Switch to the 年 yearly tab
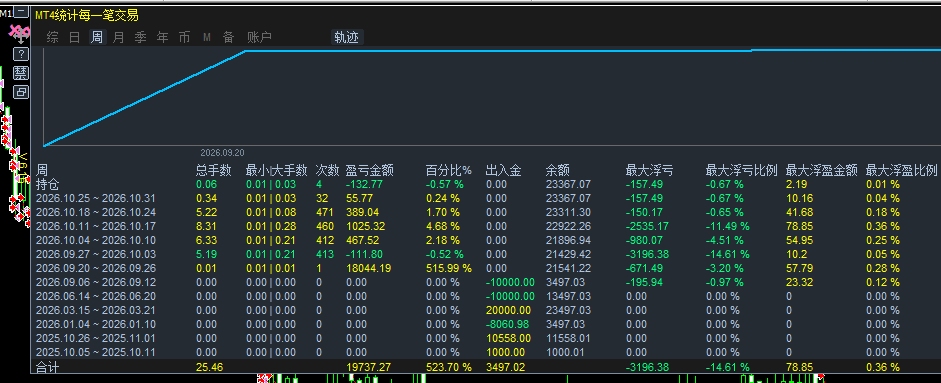This screenshot has width=941, height=383. point(163,37)
